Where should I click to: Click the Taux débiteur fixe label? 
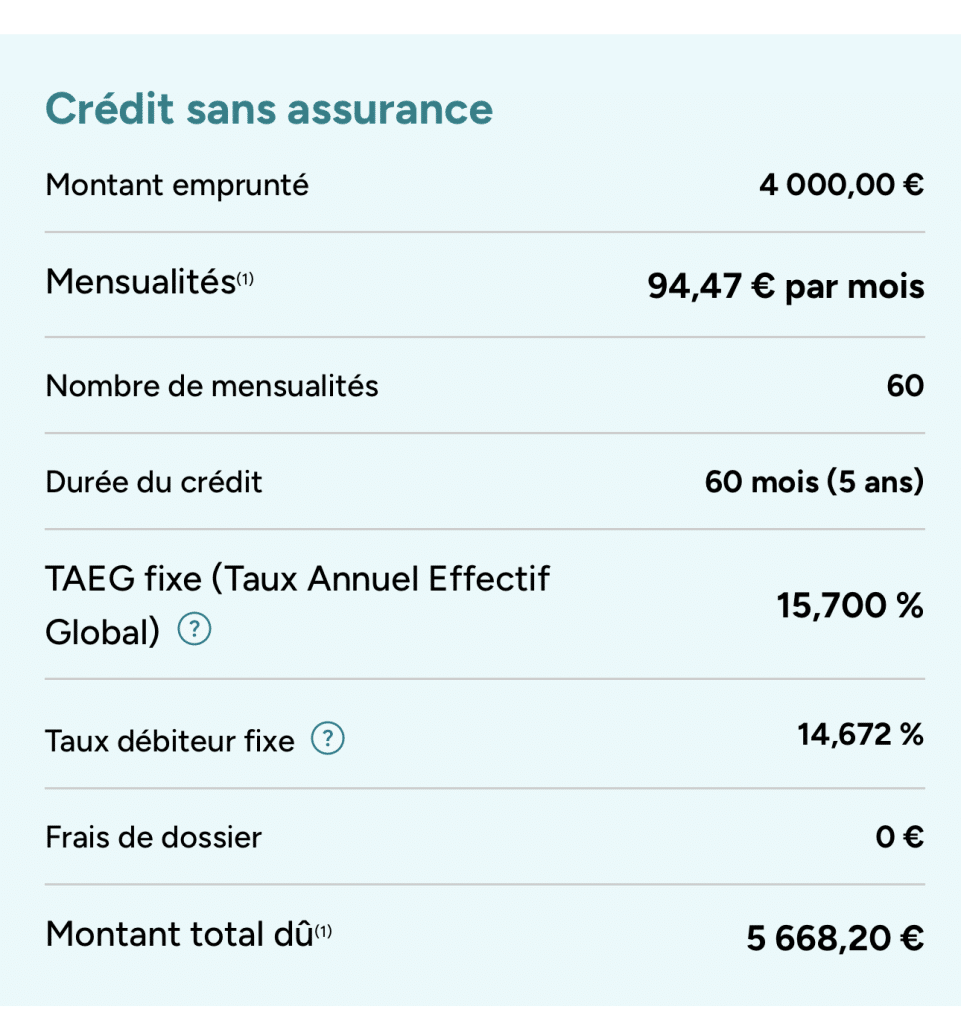170,741
